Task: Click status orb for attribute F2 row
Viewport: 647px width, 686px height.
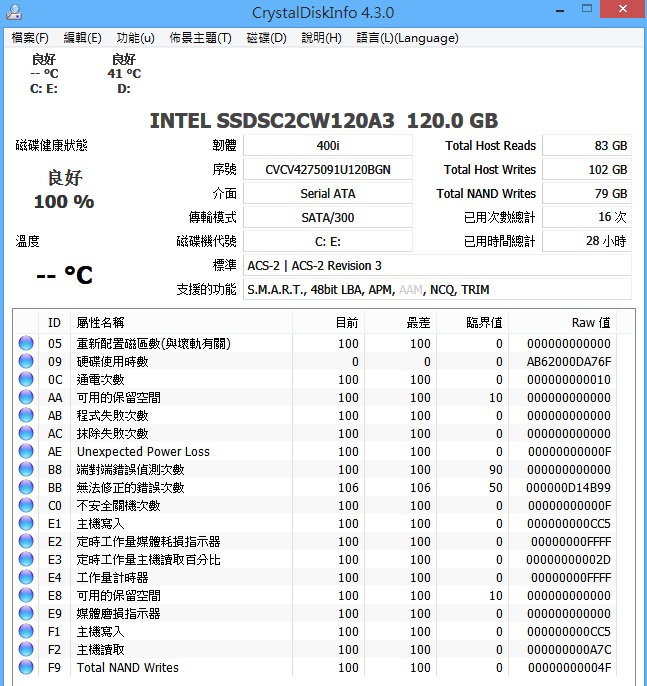Action: 26,649
